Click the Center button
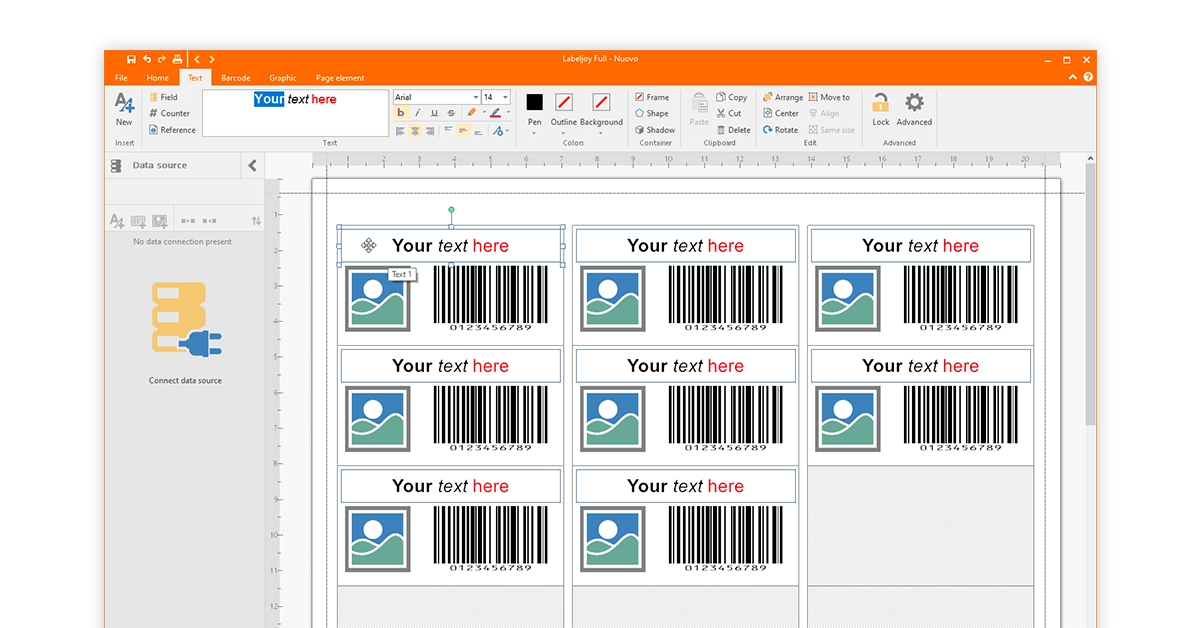The width and height of the screenshot is (1200, 628). (781, 113)
